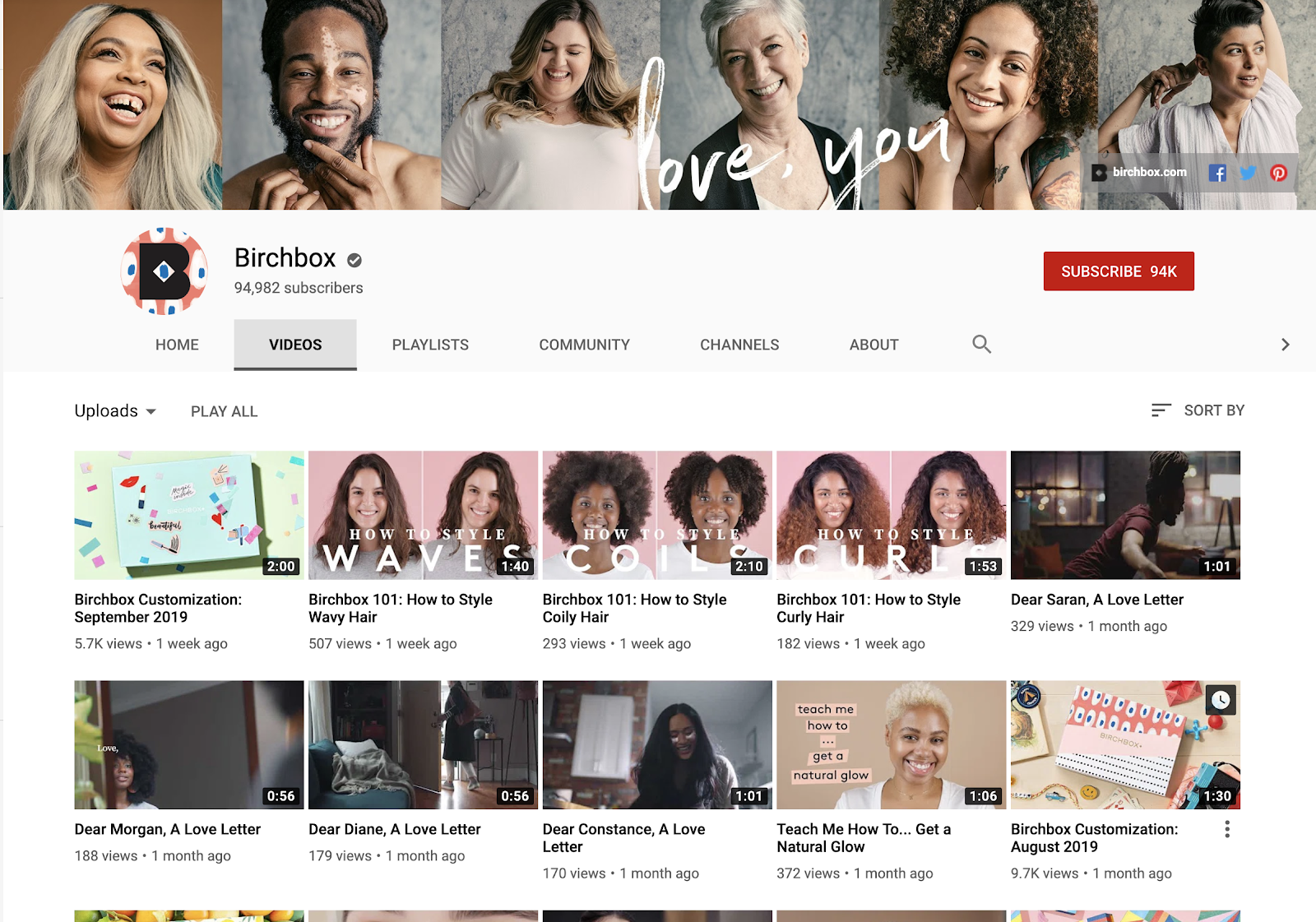Viewport: 1316px width, 922px height.
Task: Open the ABOUT tab
Action: (873, 345)
